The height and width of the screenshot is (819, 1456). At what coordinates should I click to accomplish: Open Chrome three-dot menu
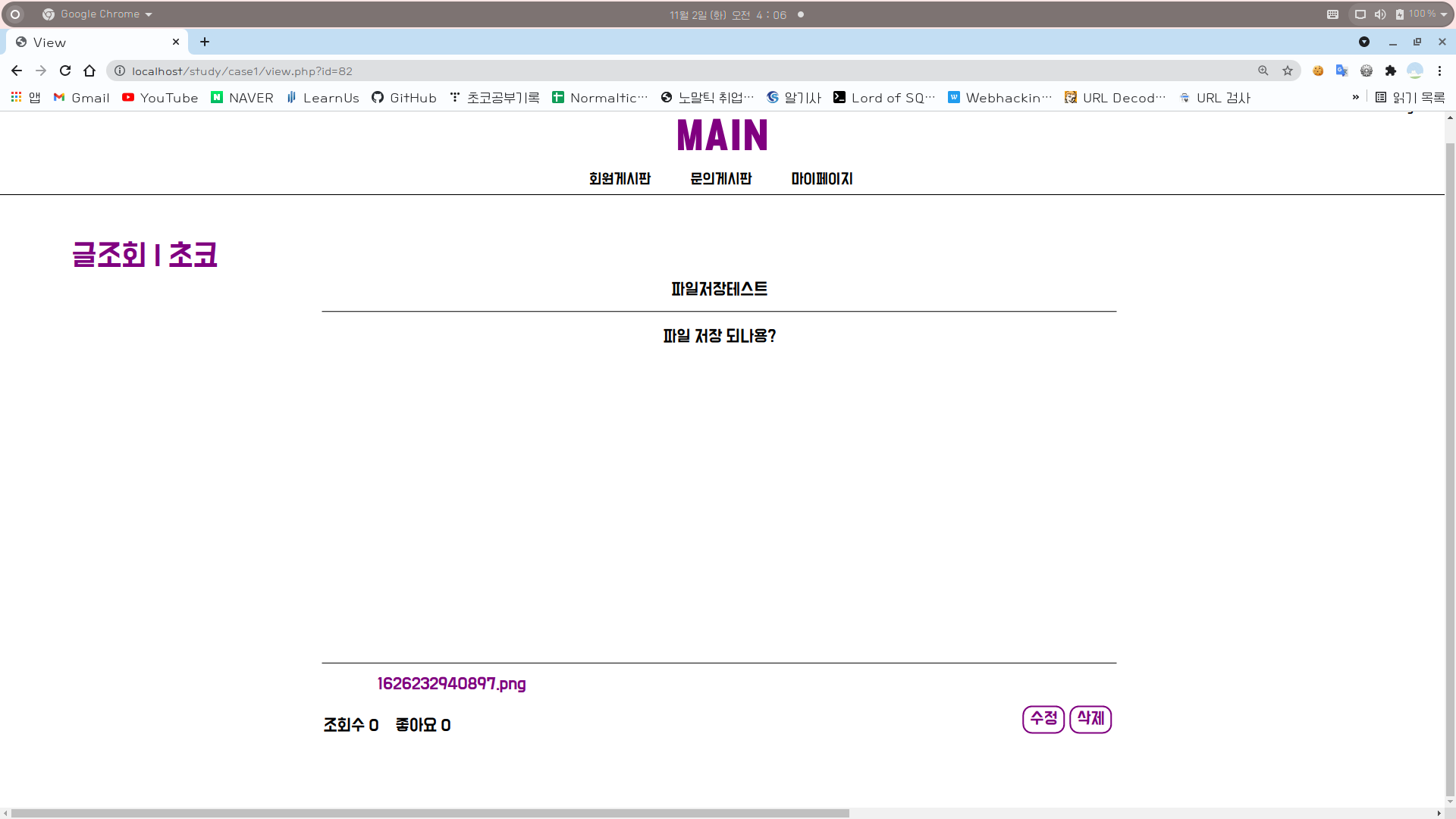pos(1439,71)
